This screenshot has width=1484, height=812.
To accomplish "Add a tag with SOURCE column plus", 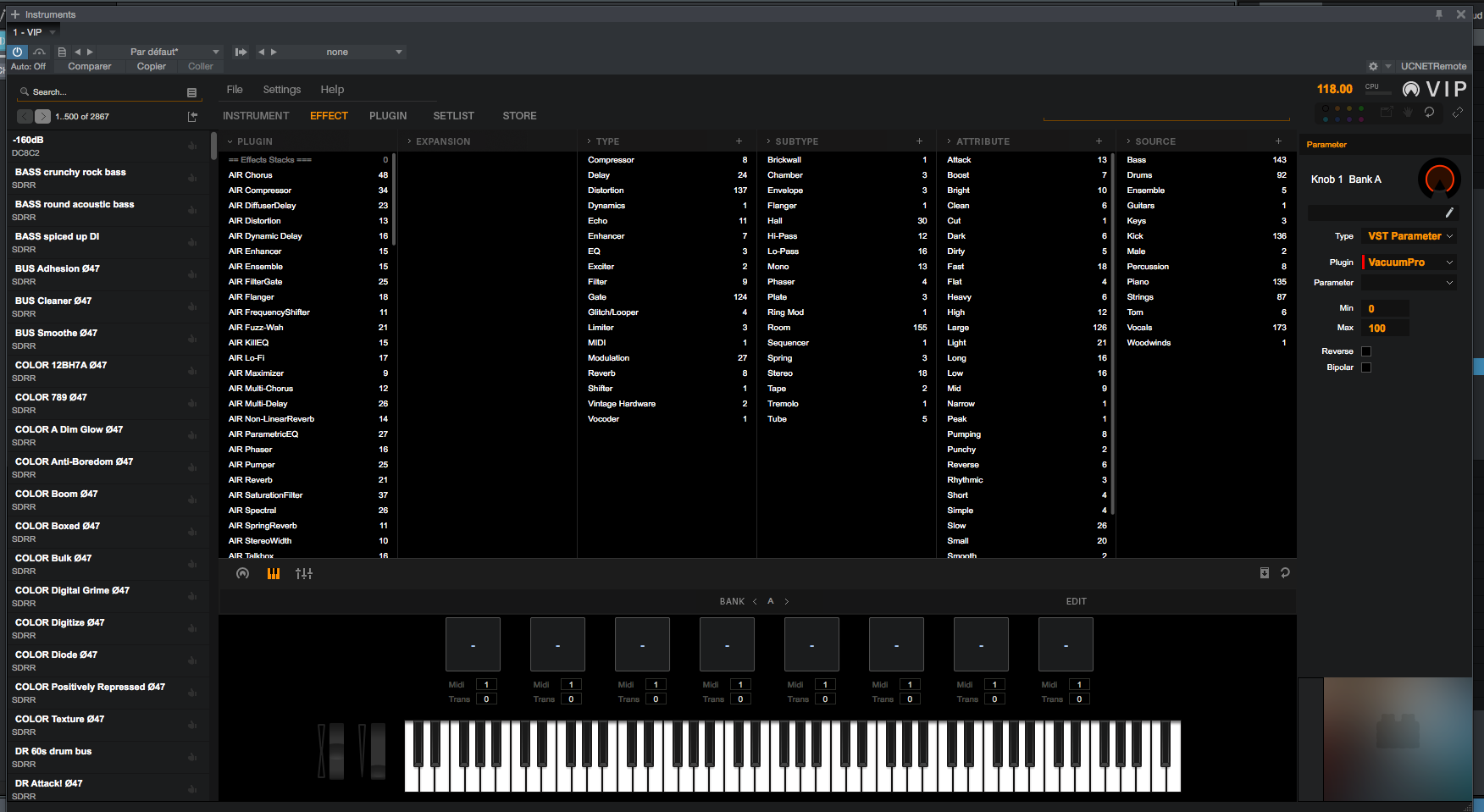I will (x=1278, y=141).
